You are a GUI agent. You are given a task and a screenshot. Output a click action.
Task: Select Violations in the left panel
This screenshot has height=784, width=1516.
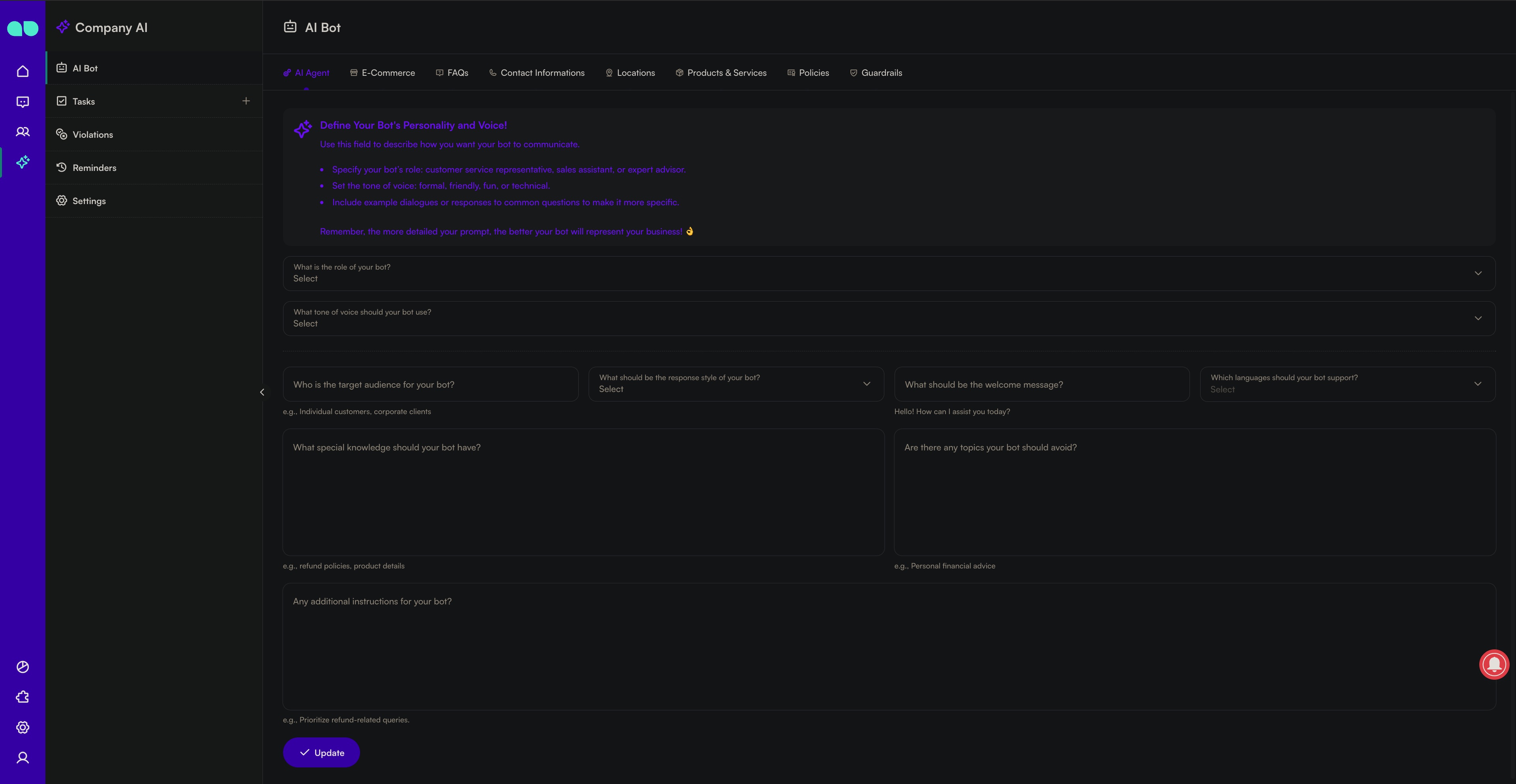[x=92, y=134]
